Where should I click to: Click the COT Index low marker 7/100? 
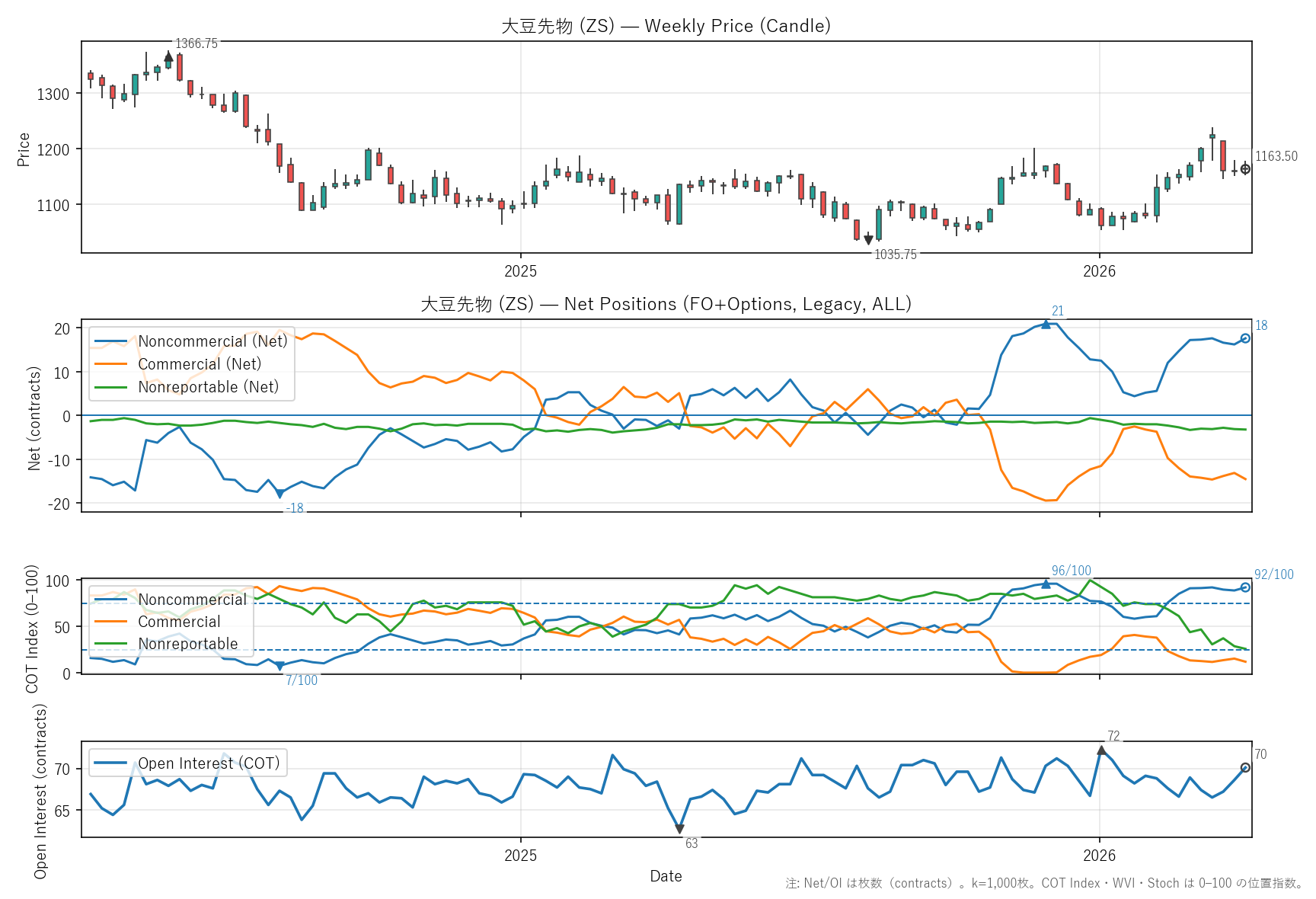[279, 666]
